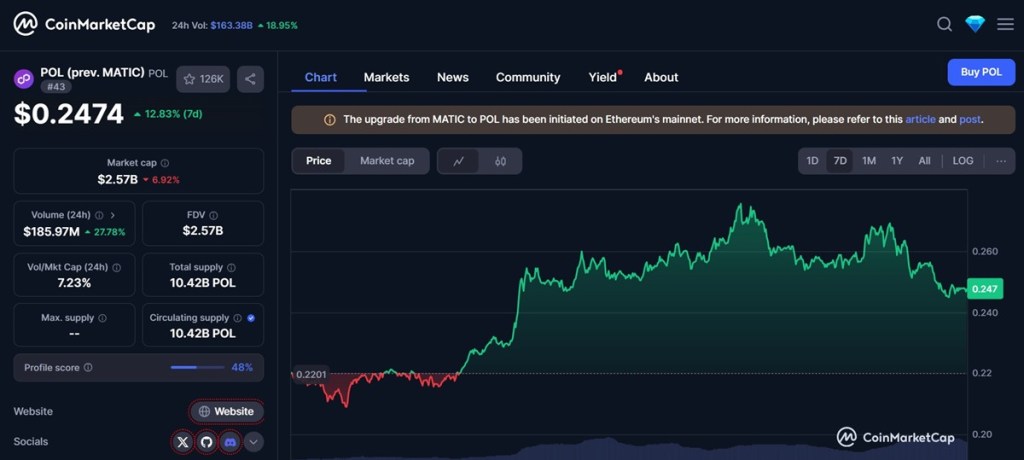Open the search magnifier icon
Screen dimensions: 1024x460
pos(944,24)
